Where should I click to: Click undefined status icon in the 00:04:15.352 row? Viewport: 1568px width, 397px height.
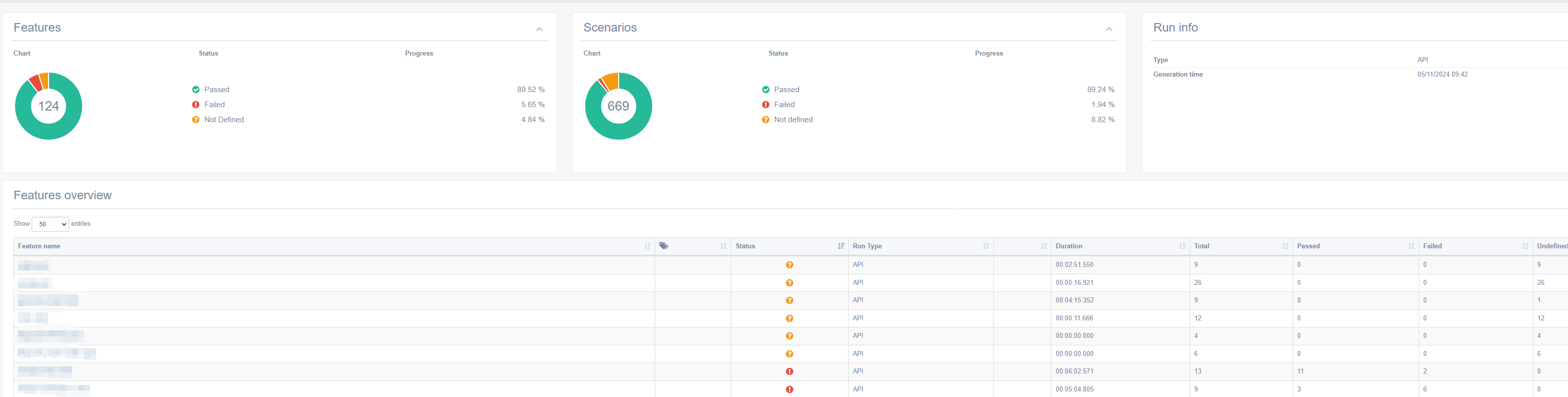point(790,300)
